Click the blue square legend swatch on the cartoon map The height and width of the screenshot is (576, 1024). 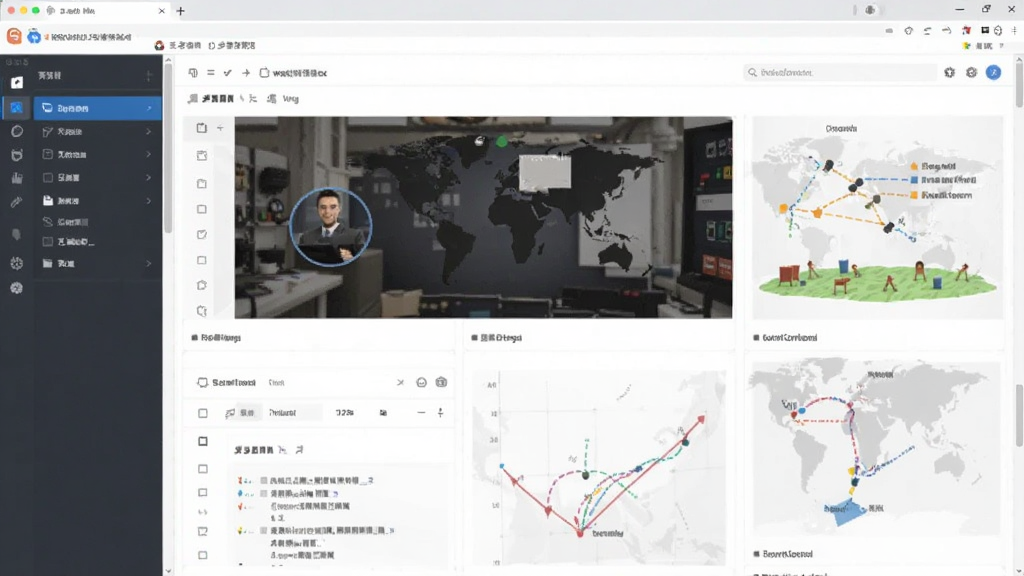tap(914, 180)
